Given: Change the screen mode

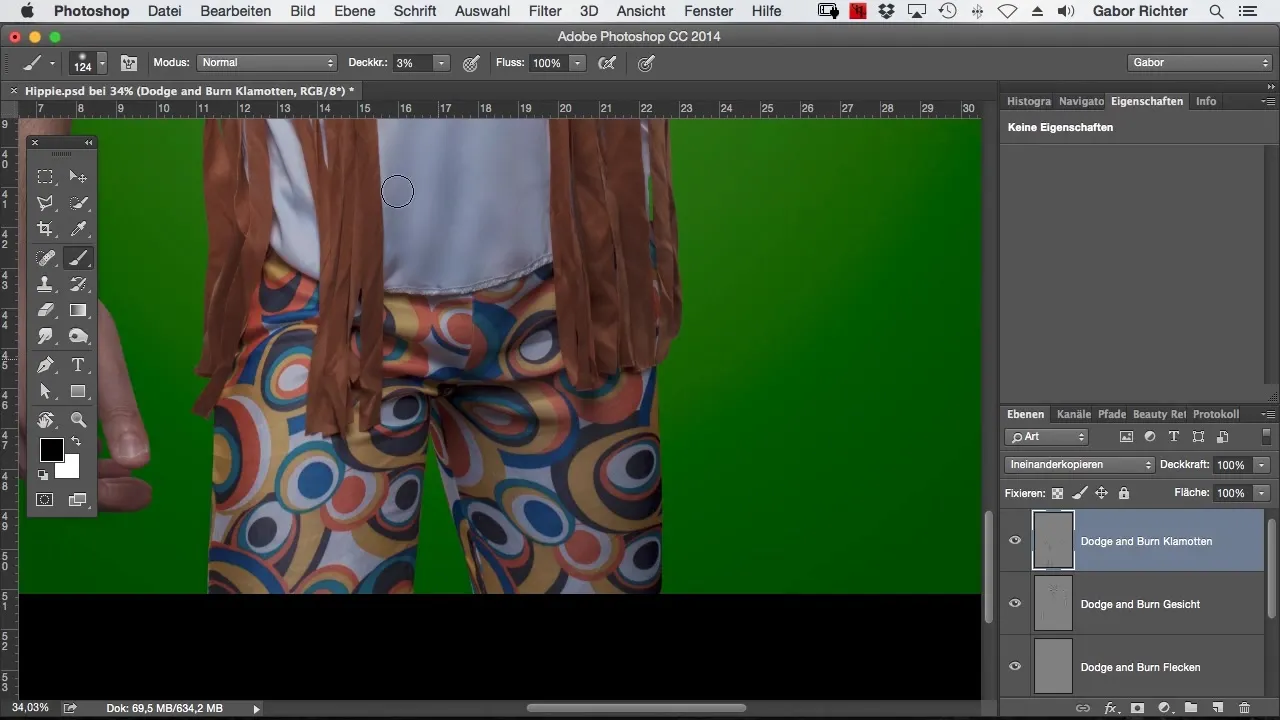Looking at the screenshot, I should click(x=78, y=500).
